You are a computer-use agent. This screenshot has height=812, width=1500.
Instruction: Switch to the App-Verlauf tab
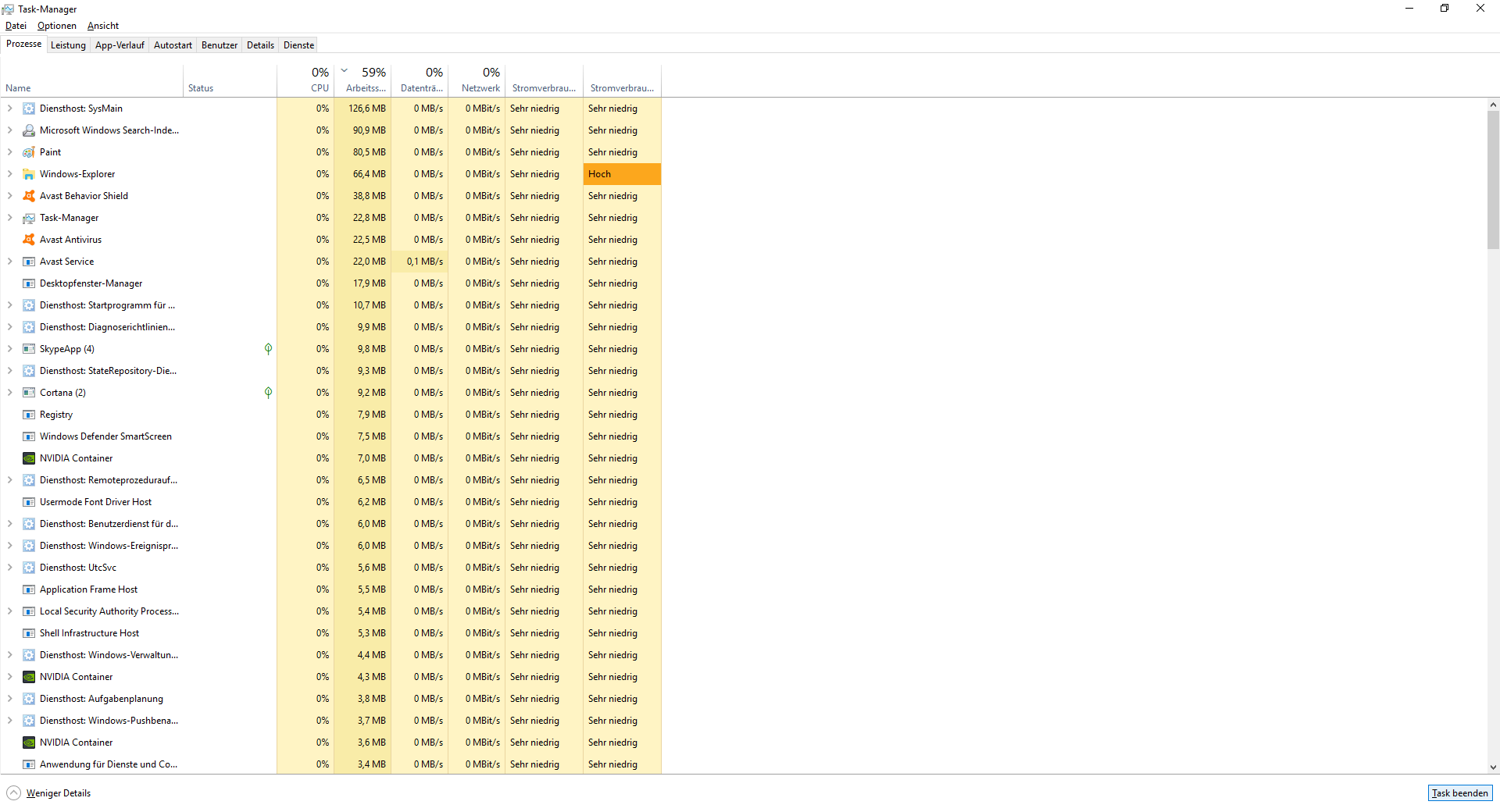(120, 45)
